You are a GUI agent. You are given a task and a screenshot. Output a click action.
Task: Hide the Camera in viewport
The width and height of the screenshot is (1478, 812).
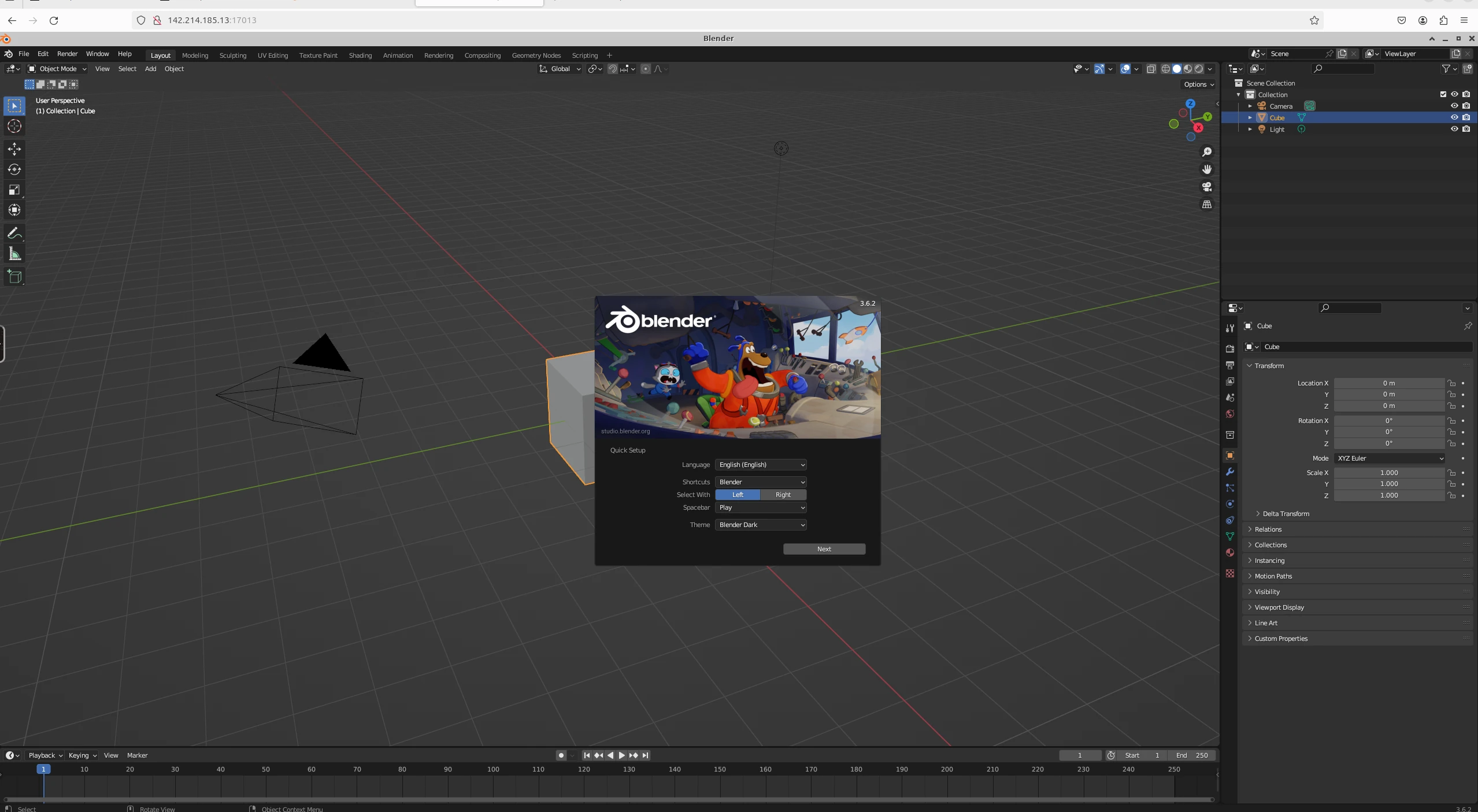pyautogui.click(x=1454, y=106)
